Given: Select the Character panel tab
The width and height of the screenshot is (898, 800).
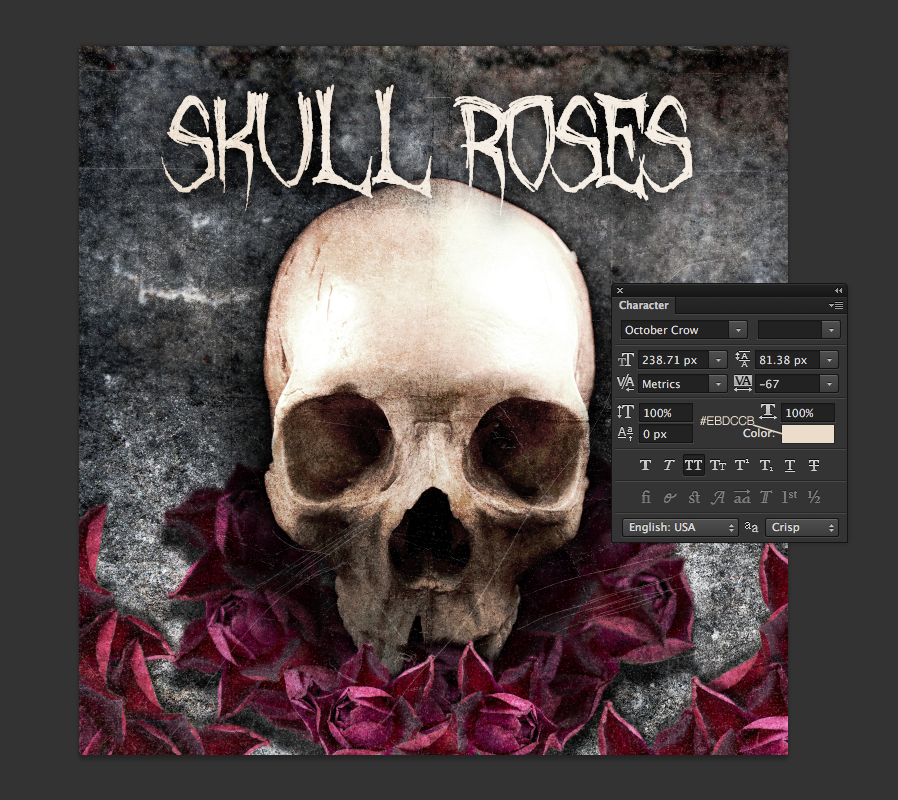Looking at the screenshot, I should [644, 305].
